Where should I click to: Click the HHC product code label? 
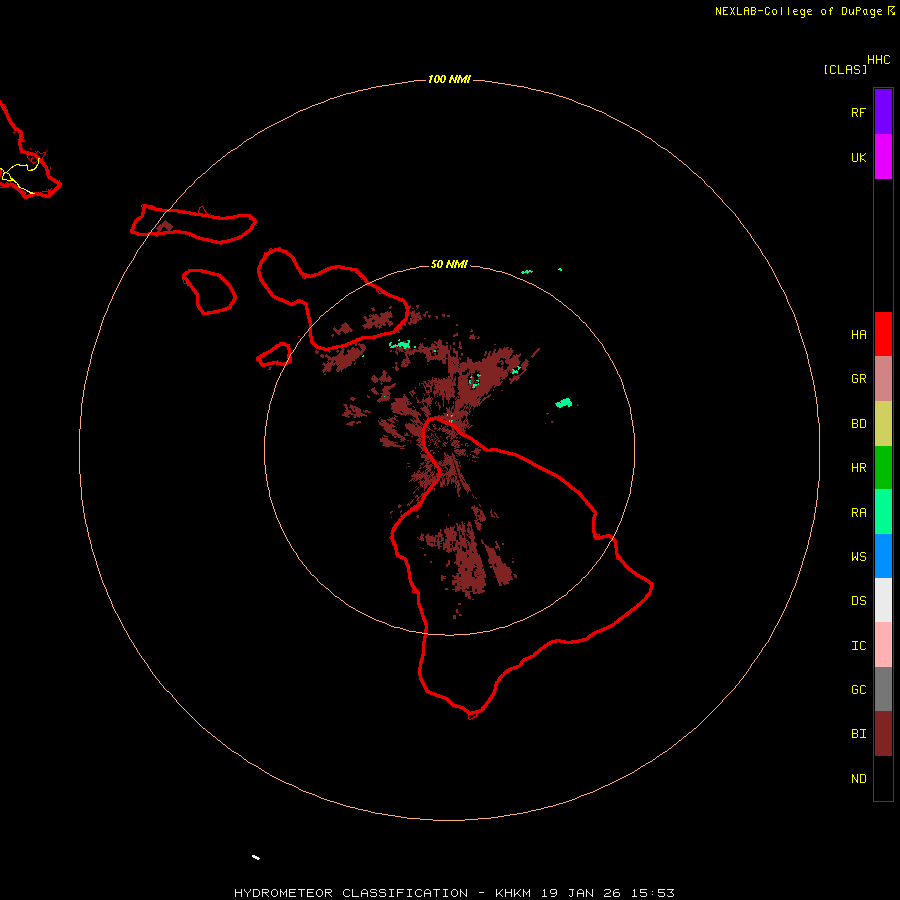point(878,60)
